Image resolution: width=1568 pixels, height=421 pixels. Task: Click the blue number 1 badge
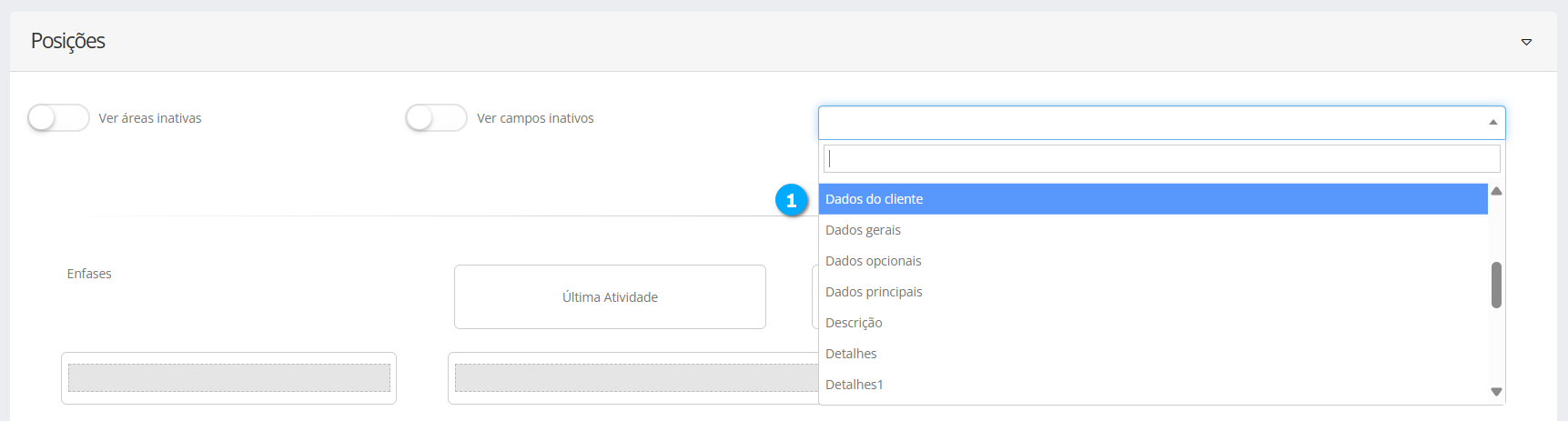791,200
